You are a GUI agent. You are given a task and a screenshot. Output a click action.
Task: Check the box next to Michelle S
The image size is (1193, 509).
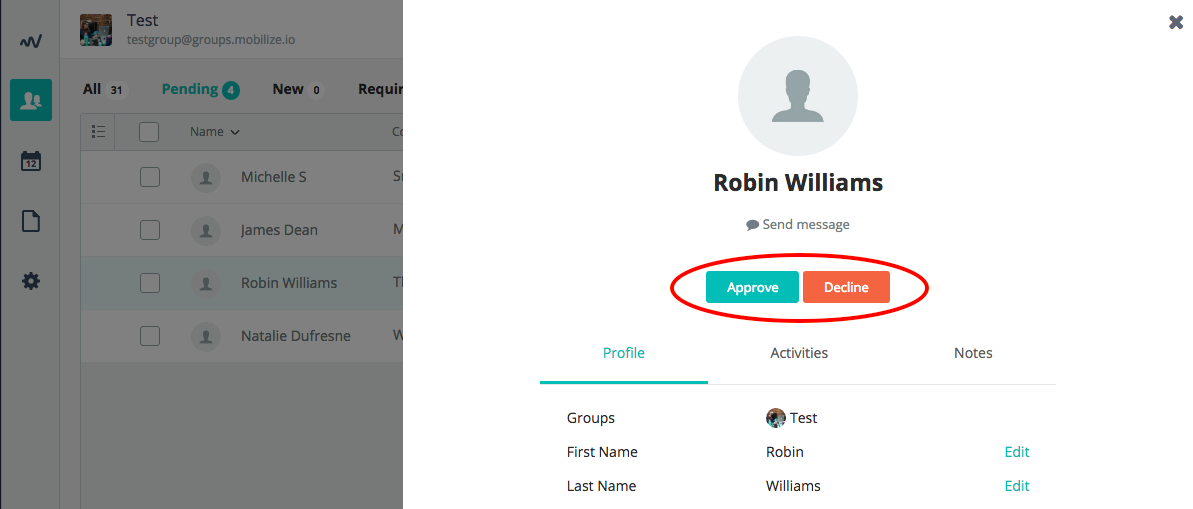[150, 177]
